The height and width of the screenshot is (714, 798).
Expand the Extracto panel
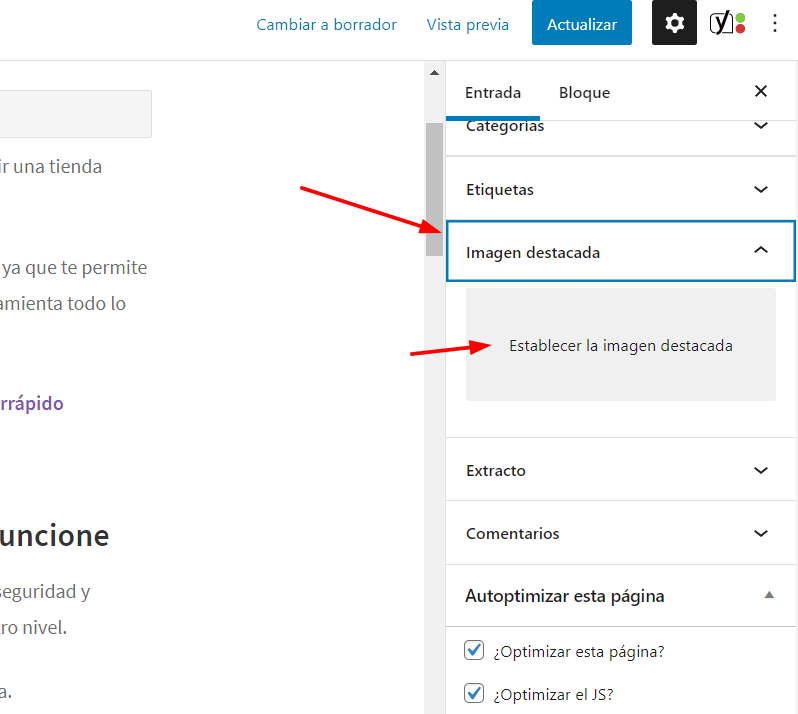click(x=620, y=470)
